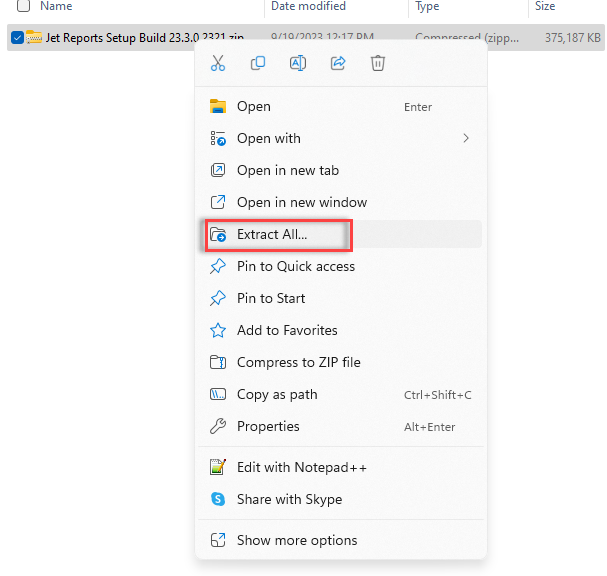
Task: Click the Properties wrench icon
Action: [218, 426]
